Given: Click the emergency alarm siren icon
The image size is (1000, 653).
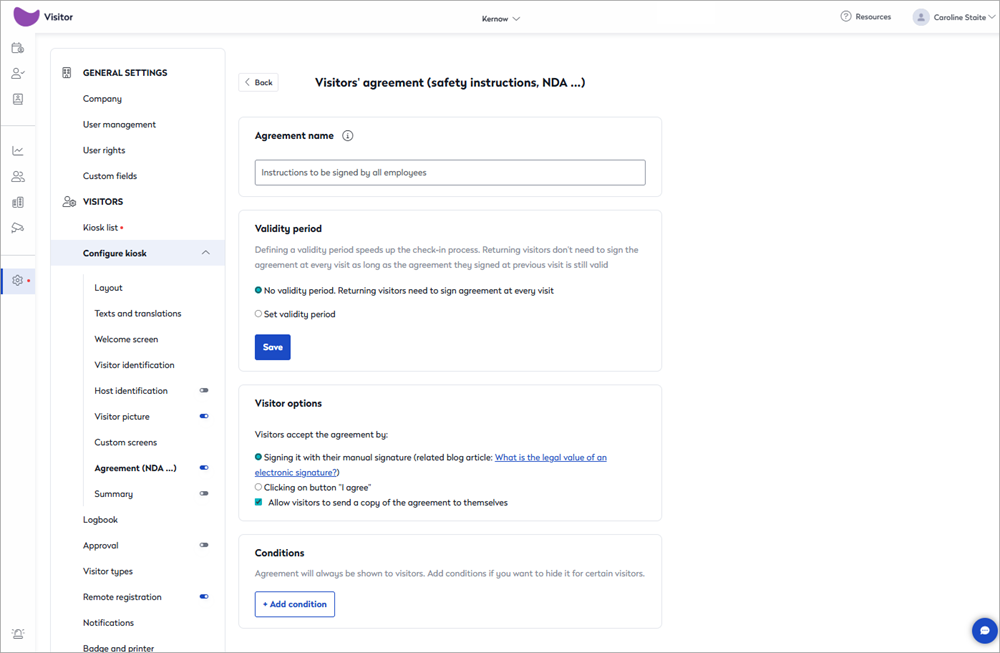Looking at the screenshot, I should 17,634.
